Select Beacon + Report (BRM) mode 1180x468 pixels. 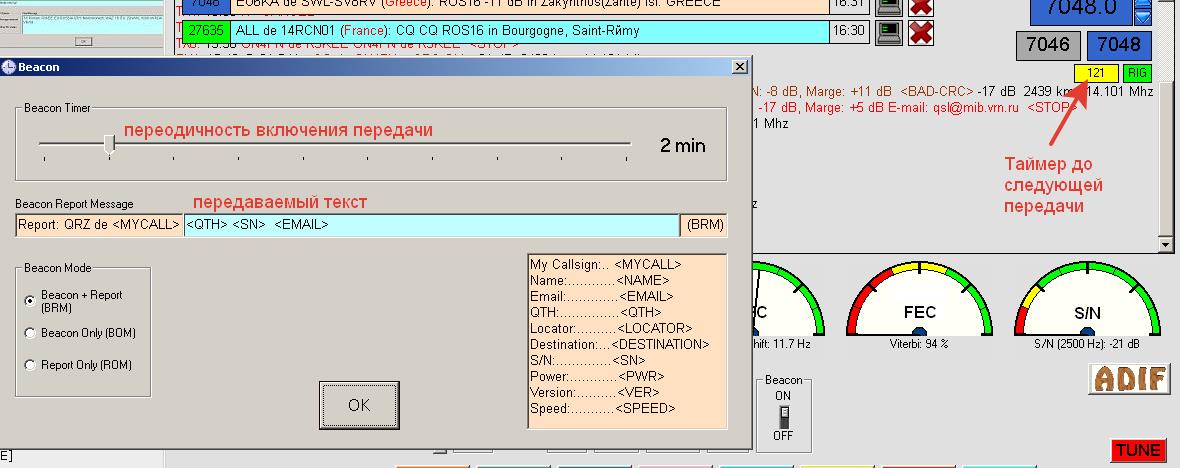(x=31, y=301)
